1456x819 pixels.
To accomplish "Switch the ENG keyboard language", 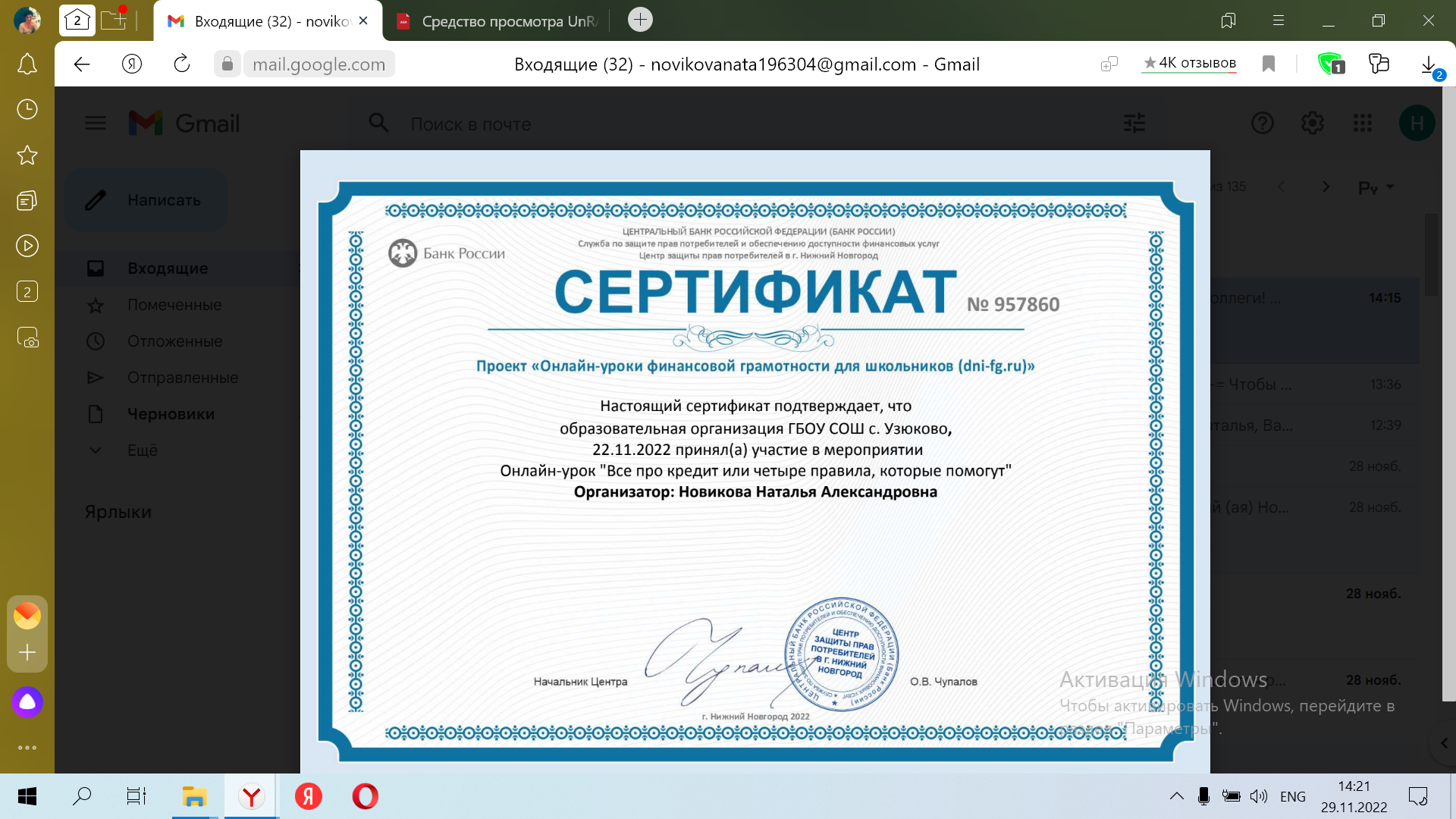I will 1293,796.
